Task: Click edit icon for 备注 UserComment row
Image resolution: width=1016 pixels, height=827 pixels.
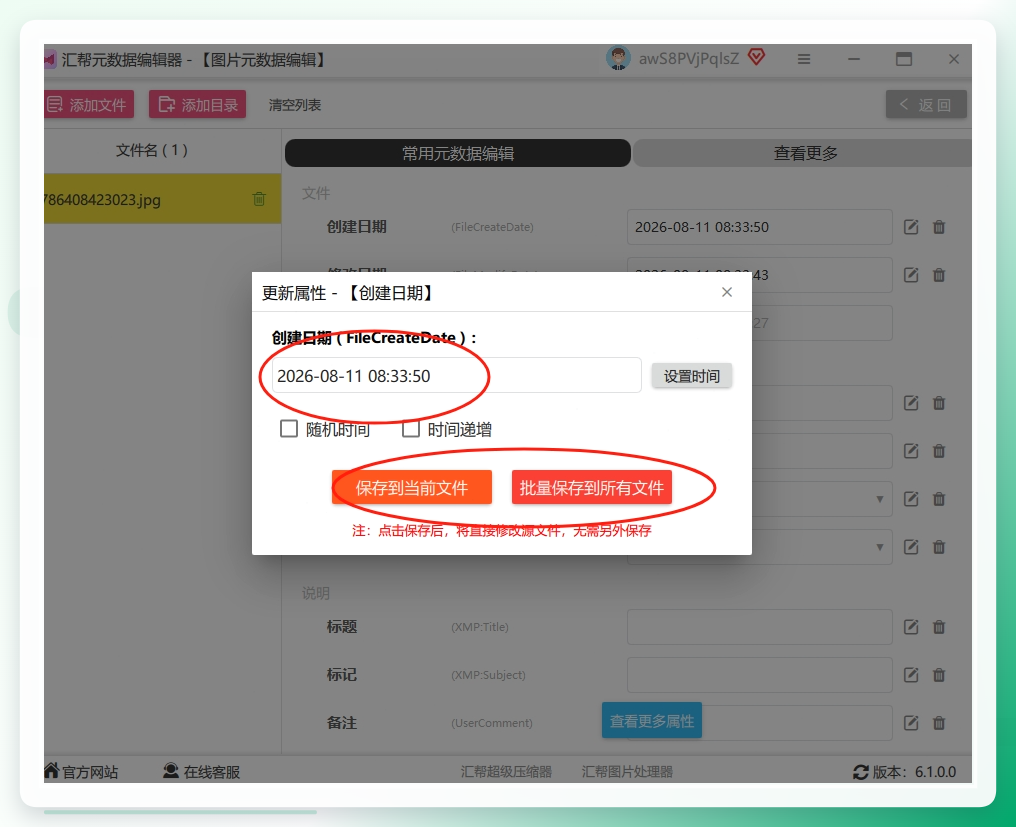Action: click(911, 723)
